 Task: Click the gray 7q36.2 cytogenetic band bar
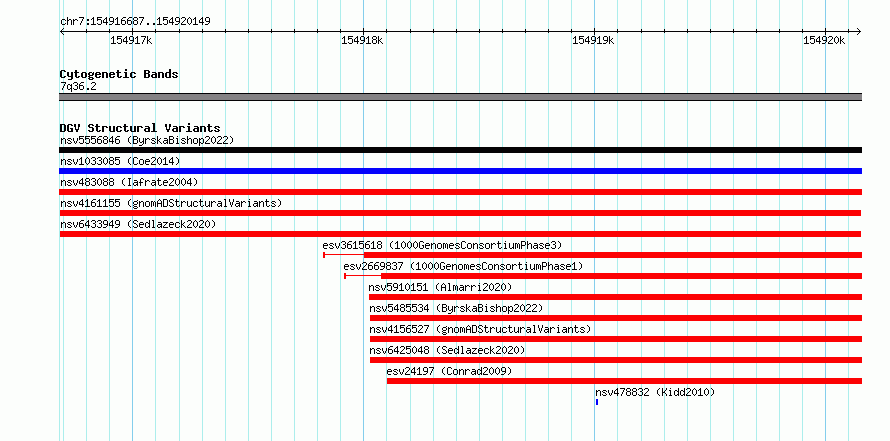[460, 97]
